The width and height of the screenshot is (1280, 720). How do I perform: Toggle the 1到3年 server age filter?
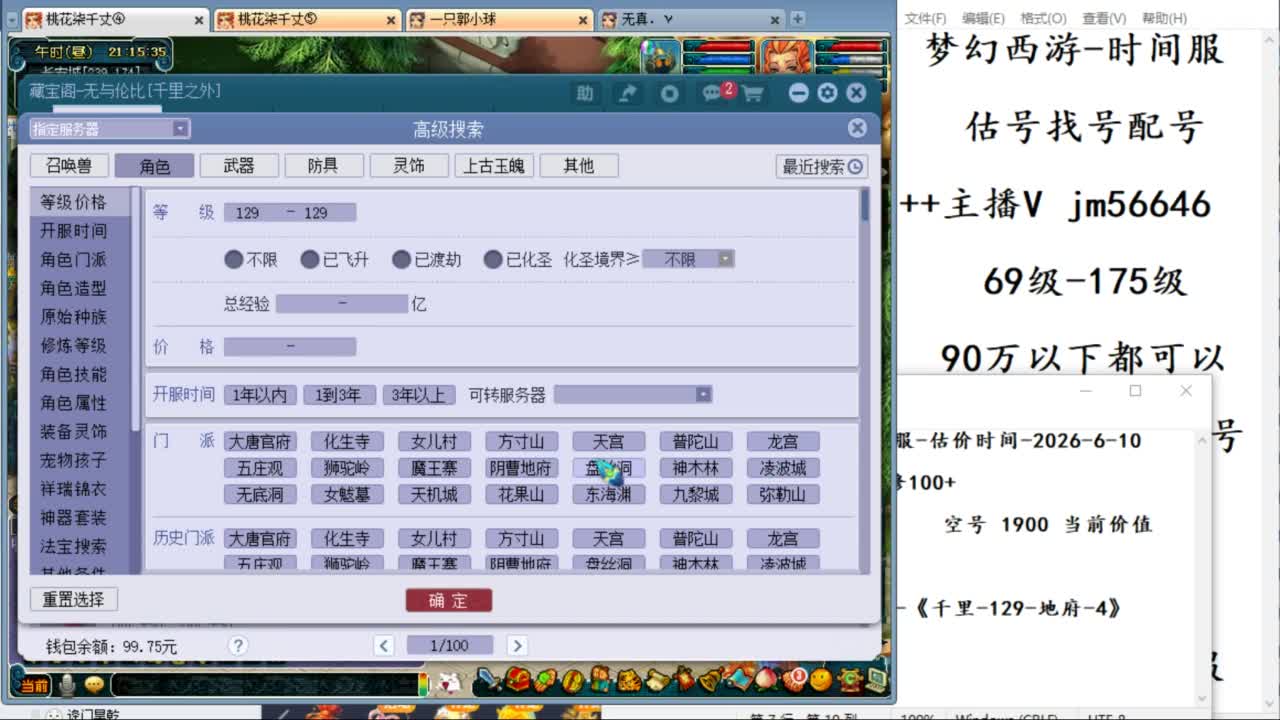pyautogui.click(x=339, y=395)
